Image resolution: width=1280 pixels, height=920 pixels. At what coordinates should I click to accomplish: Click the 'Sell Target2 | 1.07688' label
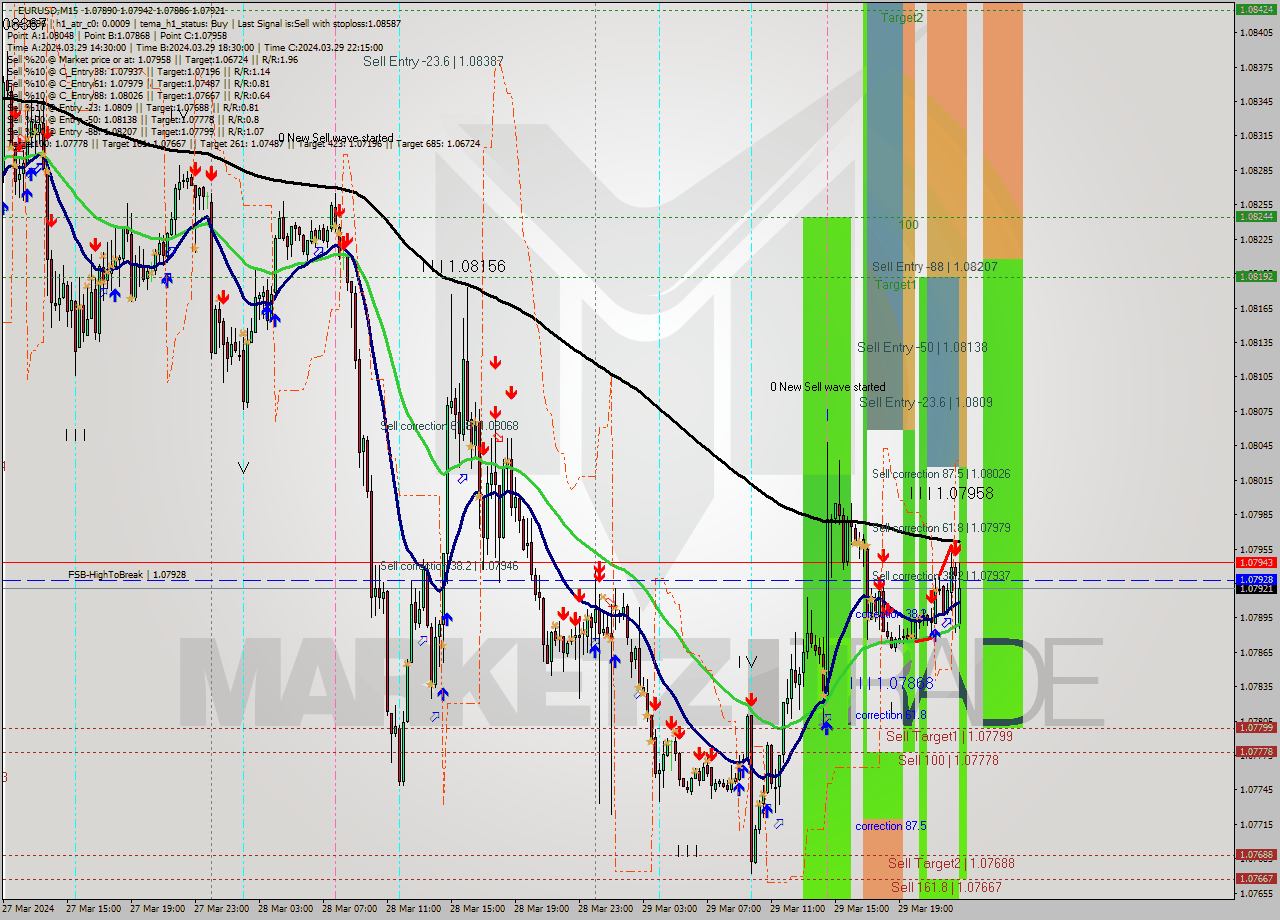[x=951, y=863]
